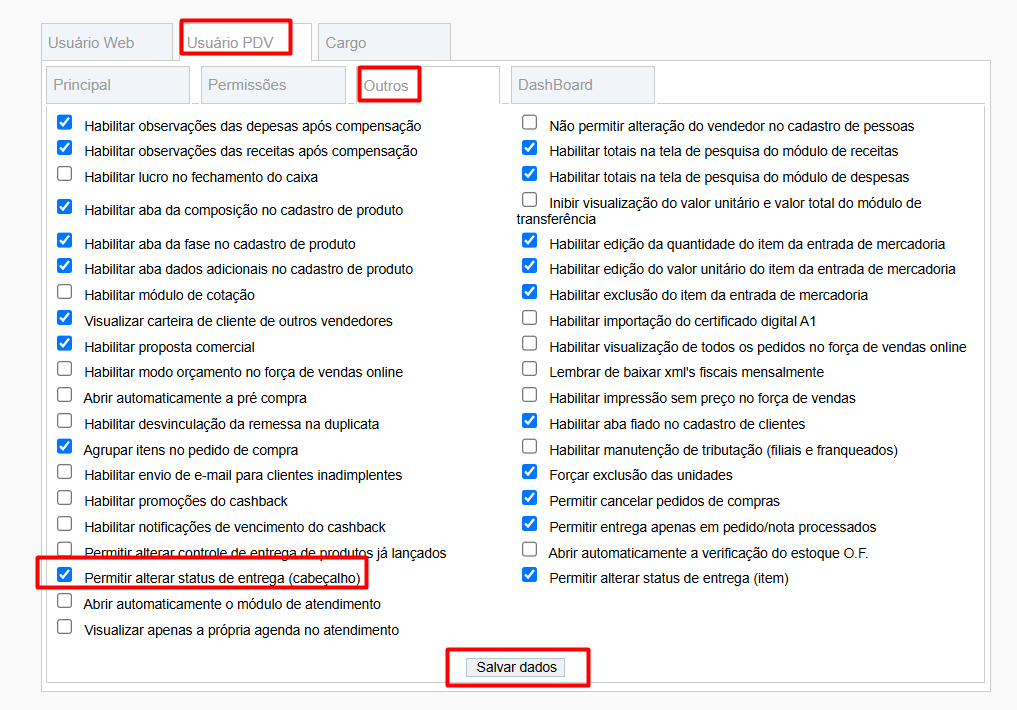Toggle Habilitar aba da composição no cadastro
The image size is (1017, 710).
point(64,206)
